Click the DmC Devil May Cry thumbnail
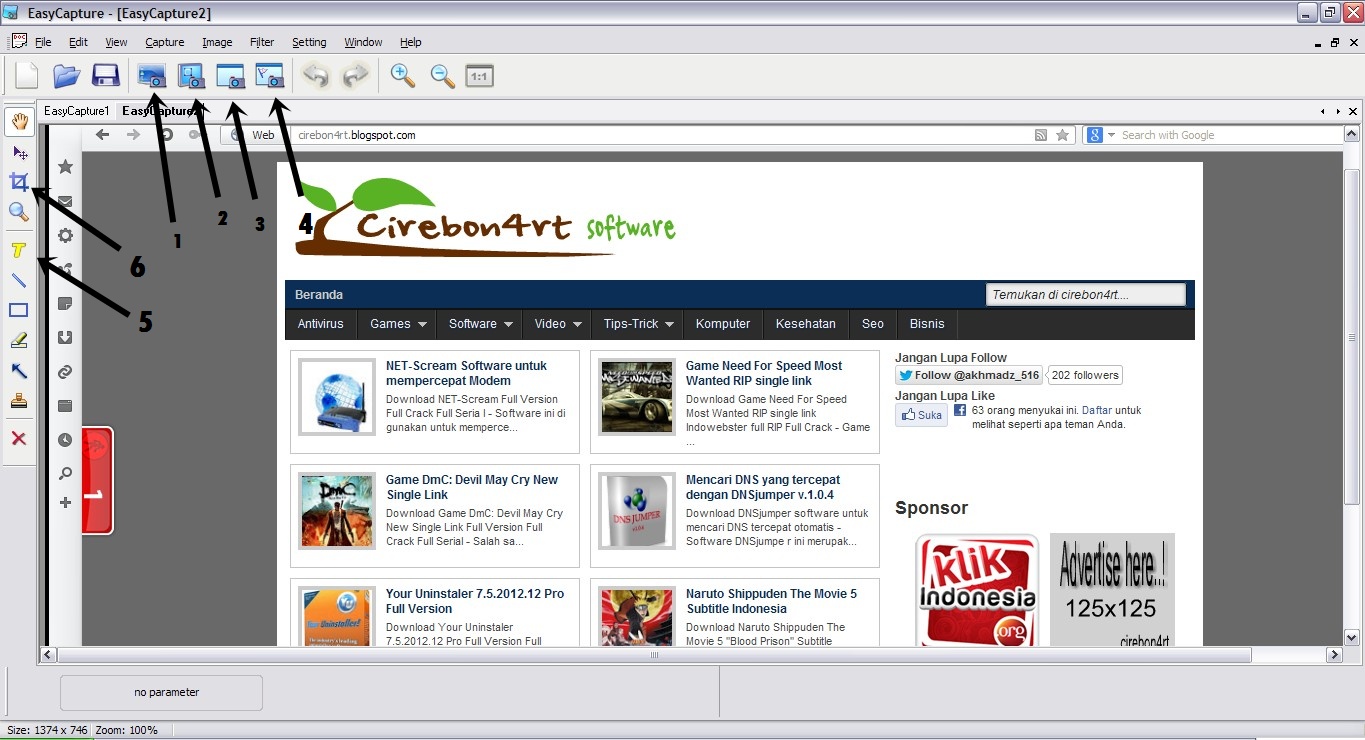 point(336,511)
